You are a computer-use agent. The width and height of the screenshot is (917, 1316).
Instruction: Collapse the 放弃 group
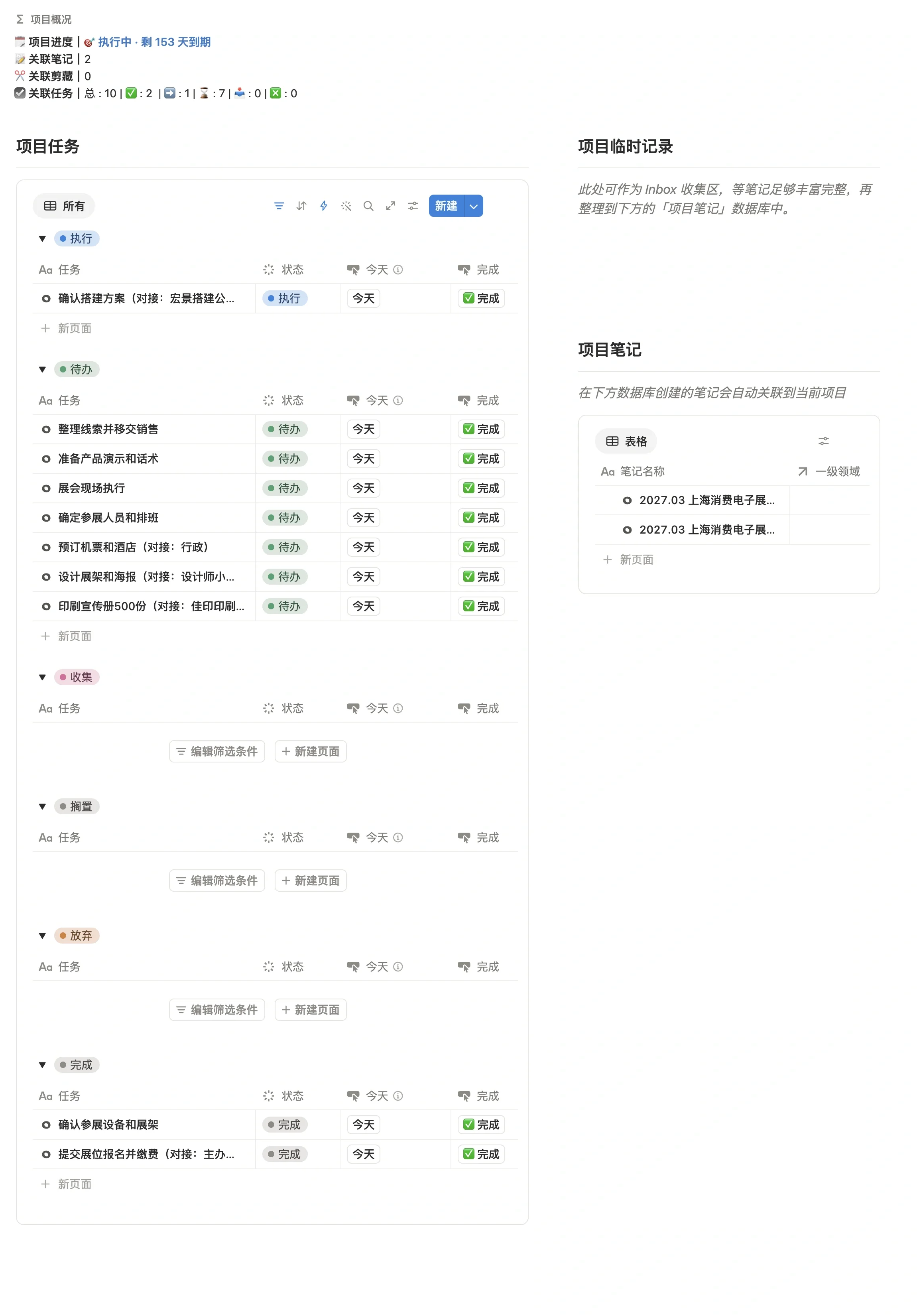click(x=42, y=936)
